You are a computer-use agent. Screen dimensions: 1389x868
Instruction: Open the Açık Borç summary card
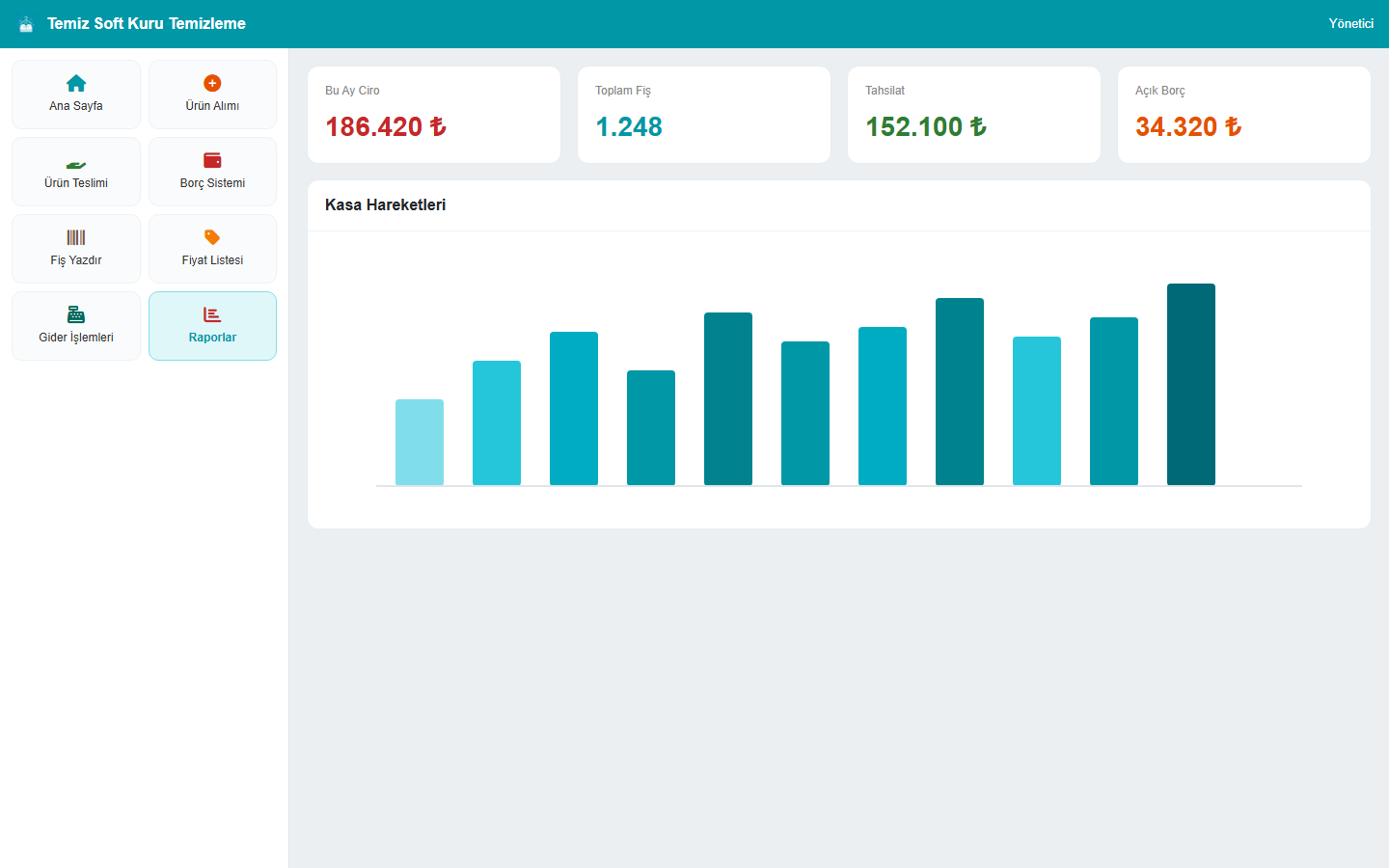(1244, 115)
